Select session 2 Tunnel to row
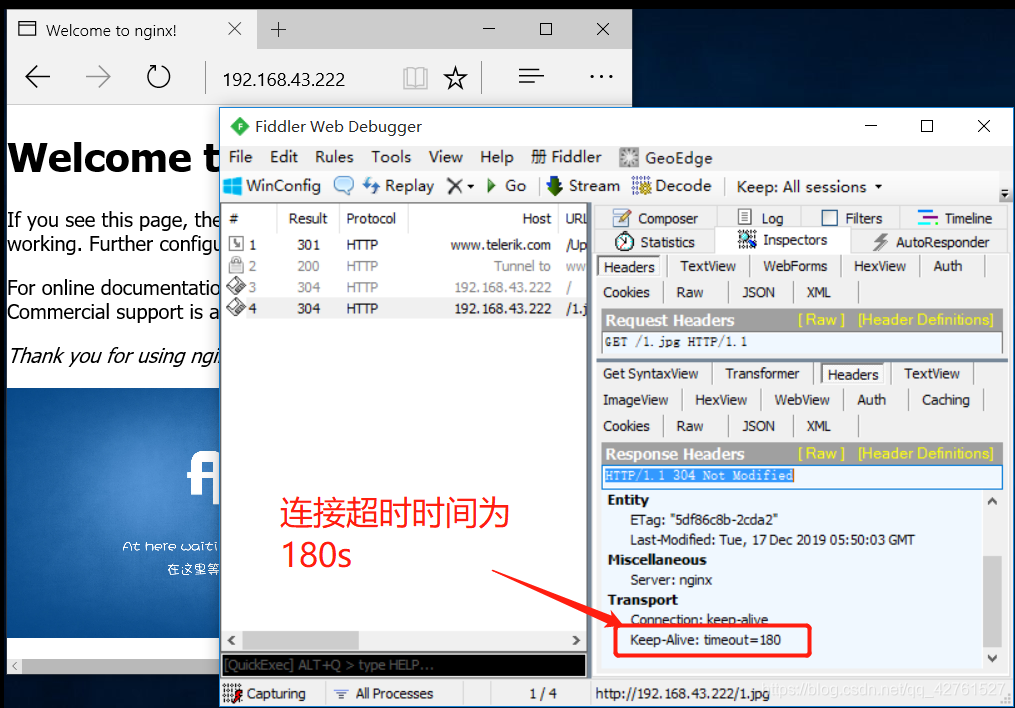This screenshot has height=708, width=1015. 405,266
